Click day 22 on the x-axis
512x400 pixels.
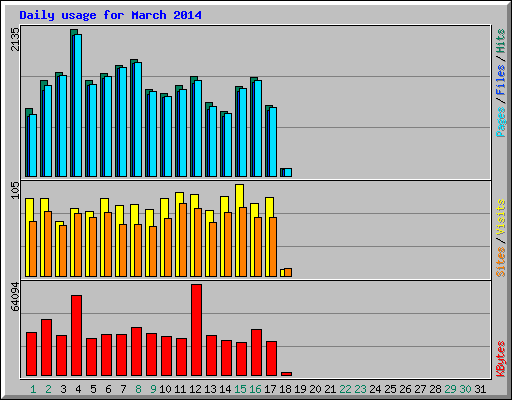(345, 389)
